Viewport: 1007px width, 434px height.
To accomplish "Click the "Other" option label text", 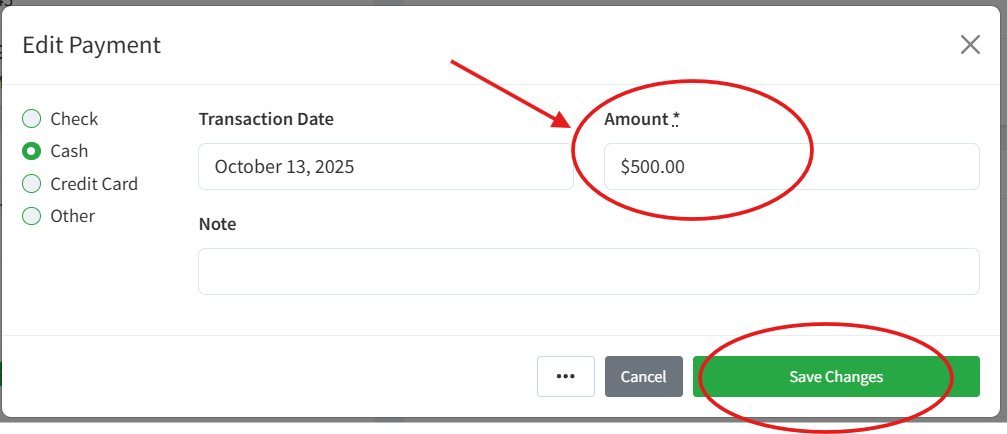I will point(73,216).
